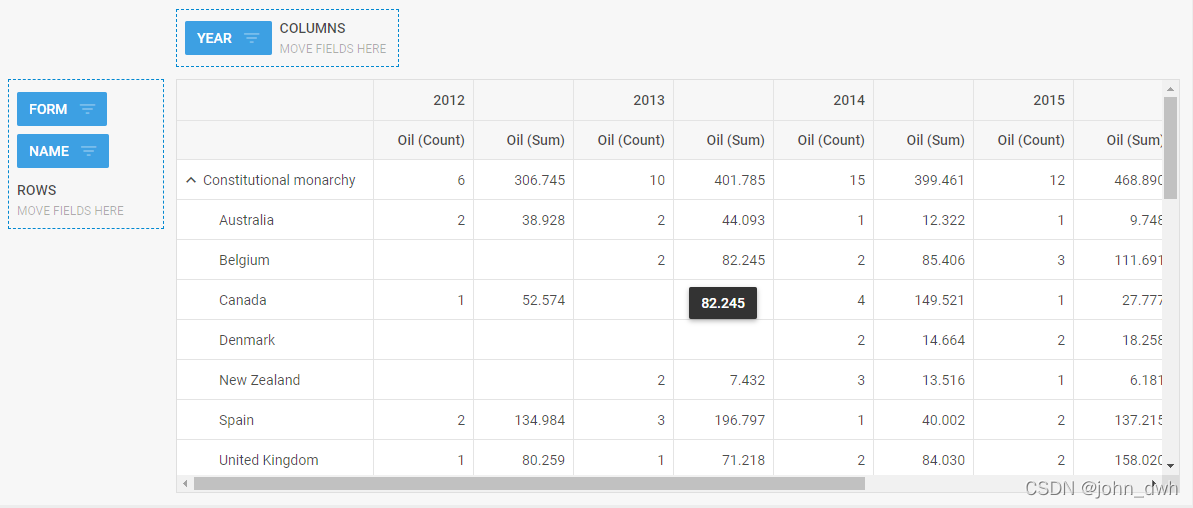Click the horizontal scrollbar thumb

[530, 484]
